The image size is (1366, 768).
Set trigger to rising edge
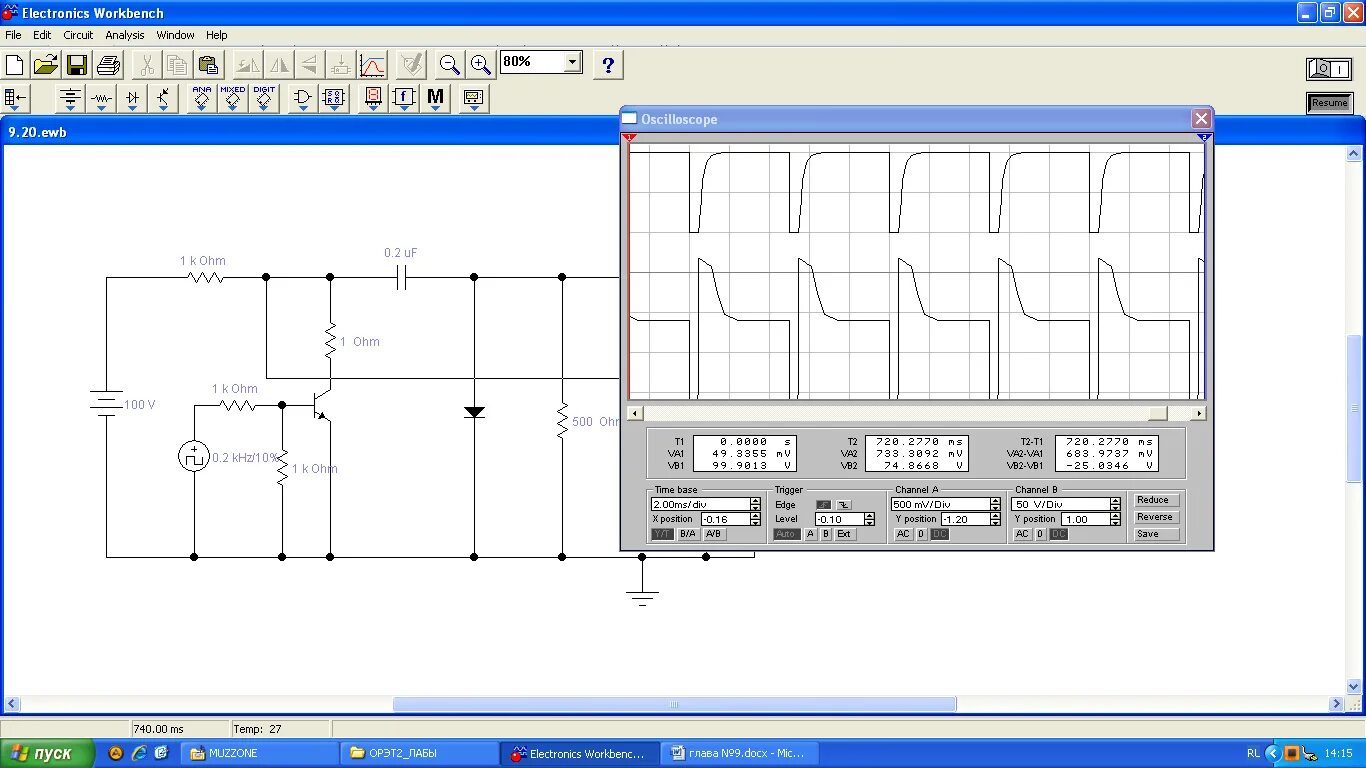tap(824, 505)
